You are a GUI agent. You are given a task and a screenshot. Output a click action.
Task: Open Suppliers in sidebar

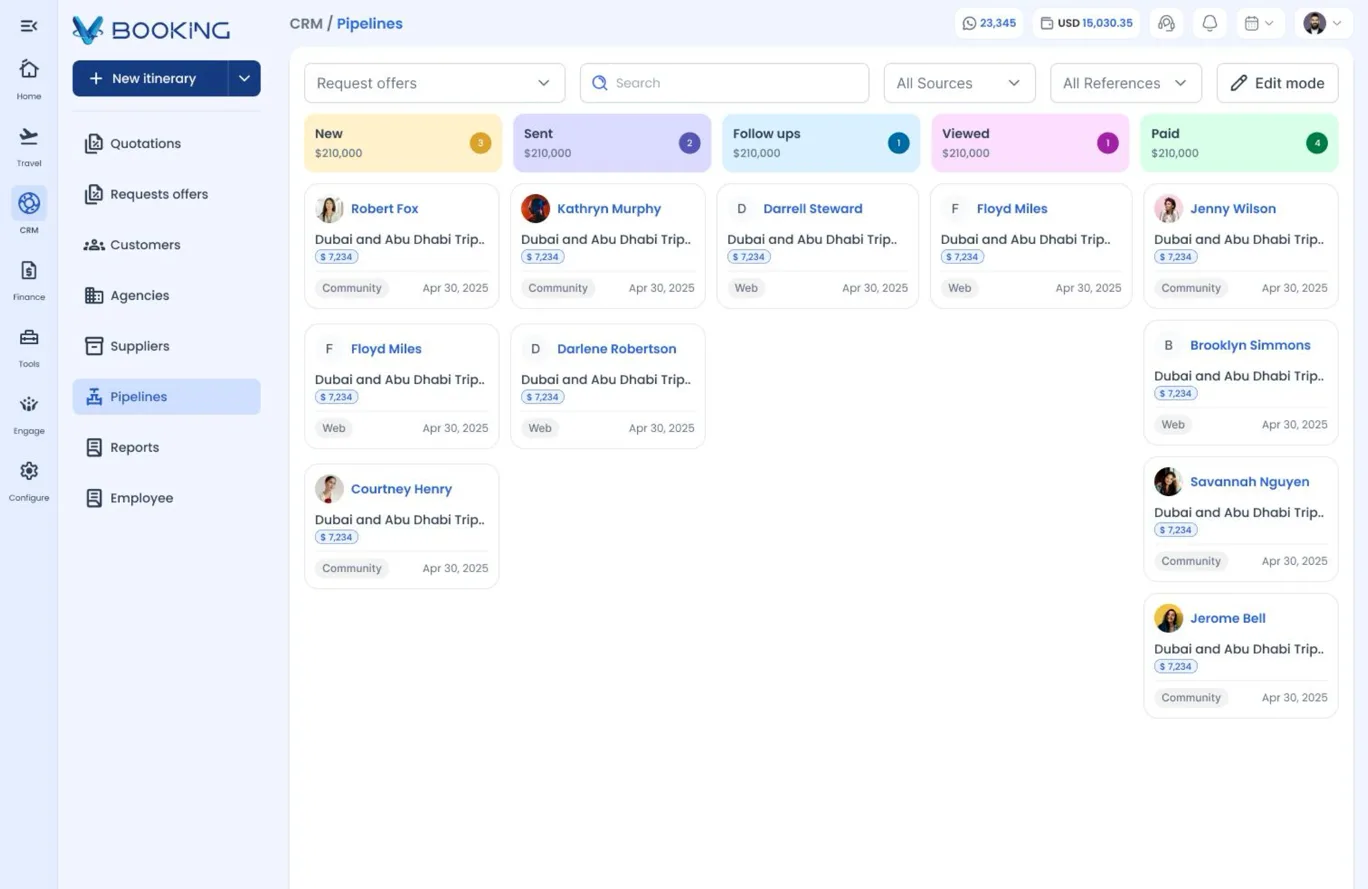click(166, 346)
